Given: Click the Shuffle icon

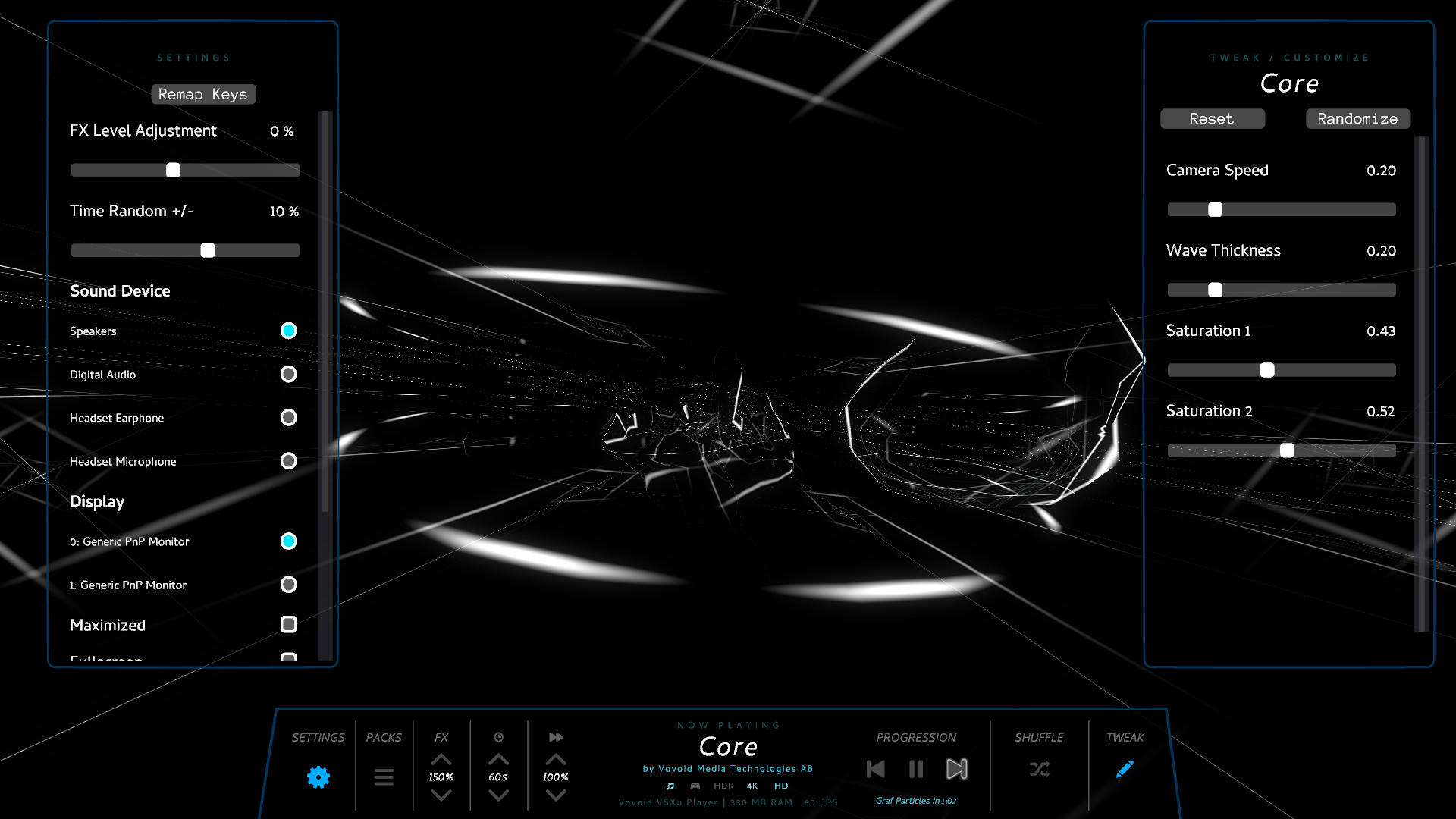Looking at the screenshot, I should [x=1039, y=769].
